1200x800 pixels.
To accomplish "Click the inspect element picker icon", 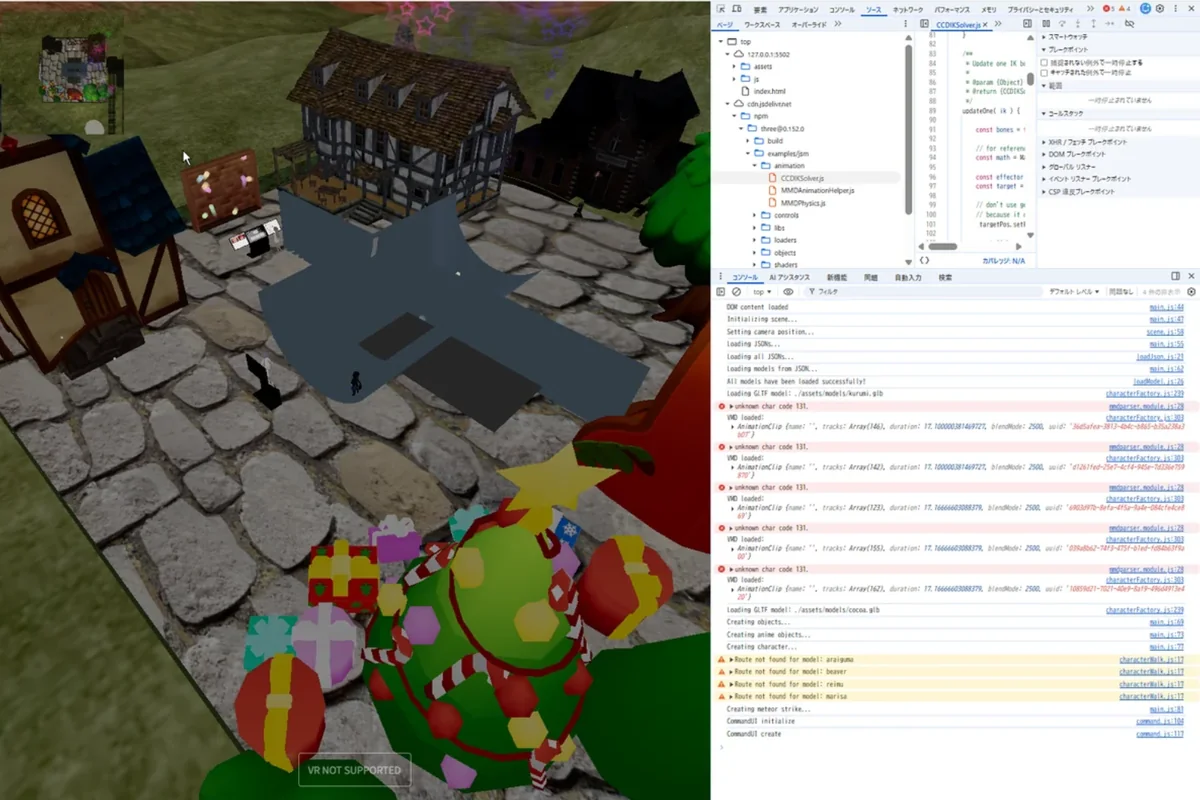I will (722, 9).
